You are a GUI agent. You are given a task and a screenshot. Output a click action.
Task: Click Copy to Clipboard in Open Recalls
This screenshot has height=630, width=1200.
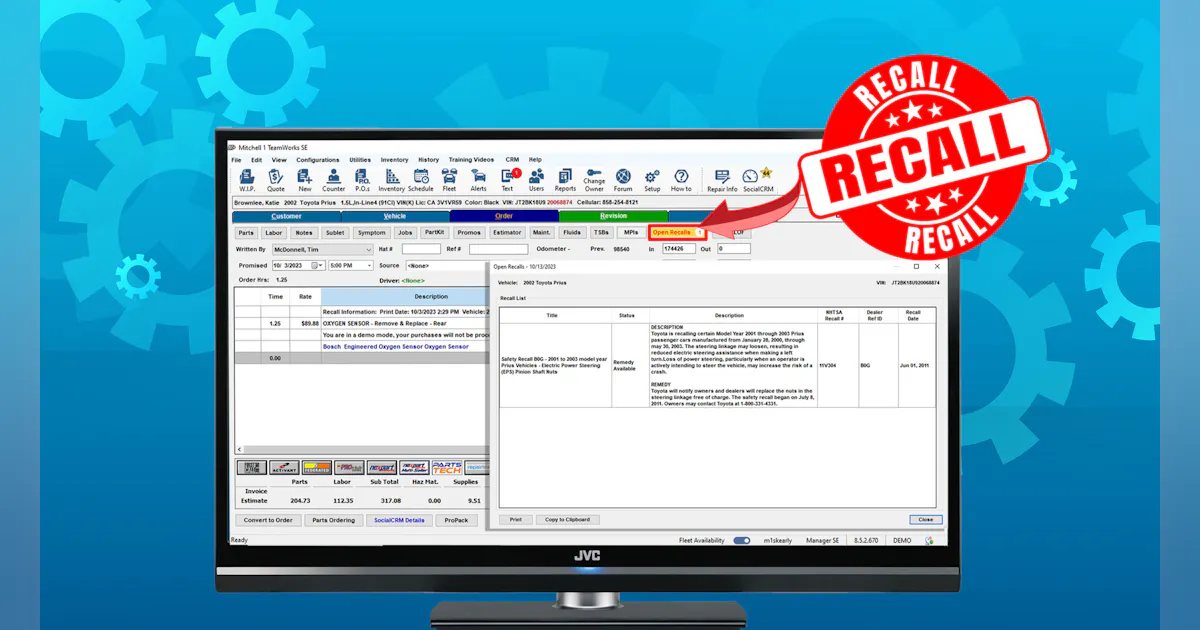tap(568, 519)
